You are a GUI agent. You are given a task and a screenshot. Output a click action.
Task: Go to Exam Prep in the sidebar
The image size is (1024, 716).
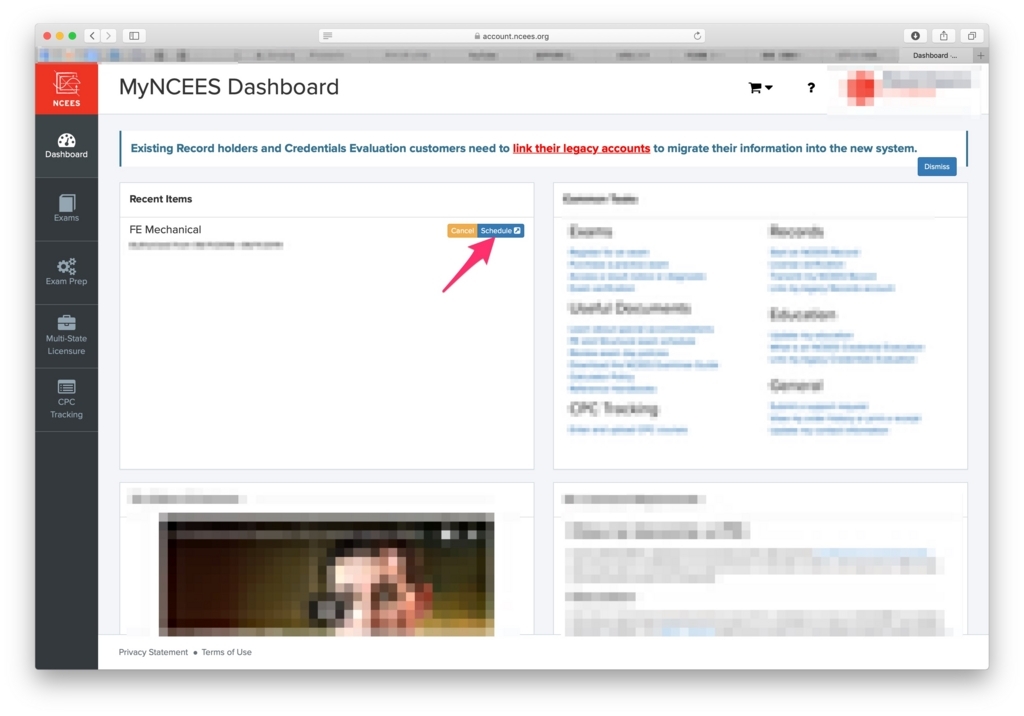click(67, 272)
